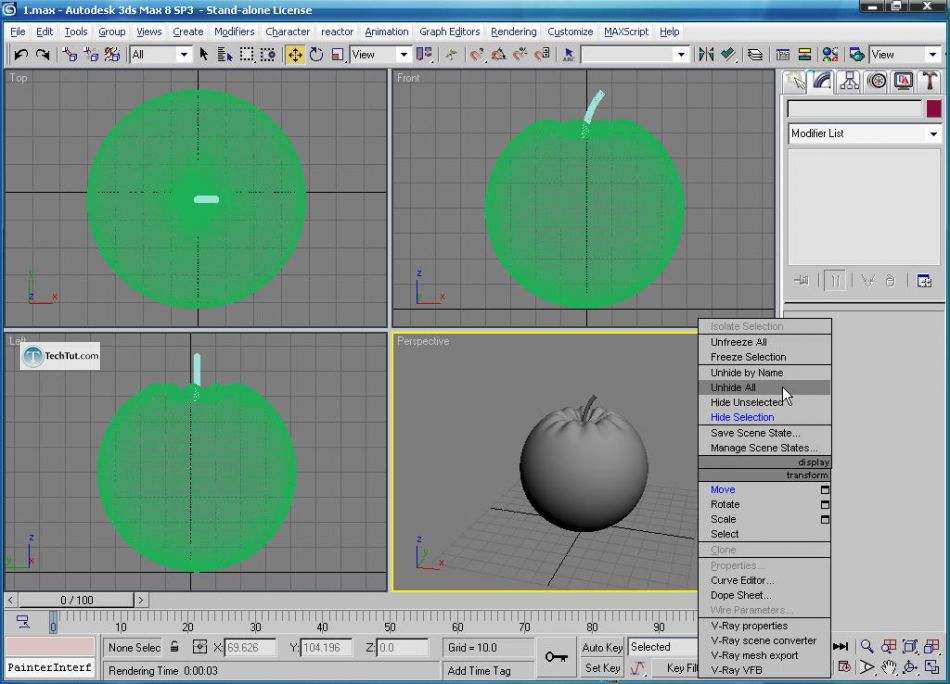
Task: Click the Bind to Space Warp icon
Action: 112,55
